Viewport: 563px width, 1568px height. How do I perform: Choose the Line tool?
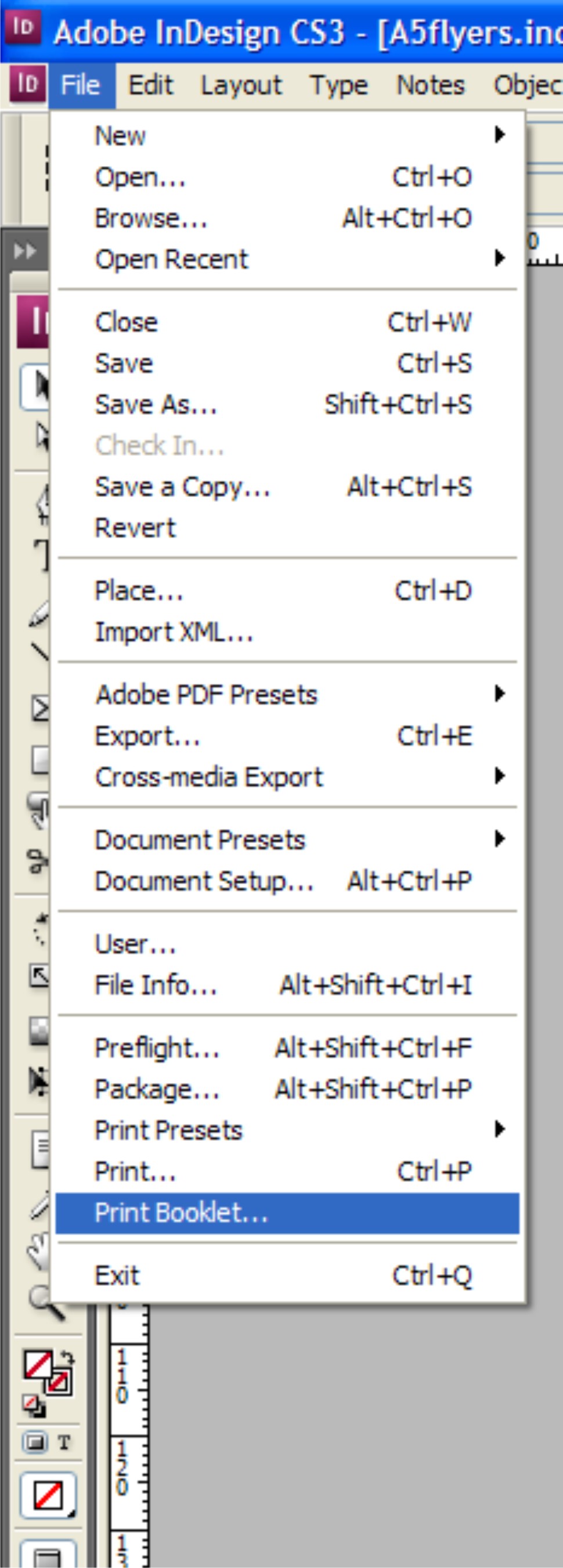(40, 653)
